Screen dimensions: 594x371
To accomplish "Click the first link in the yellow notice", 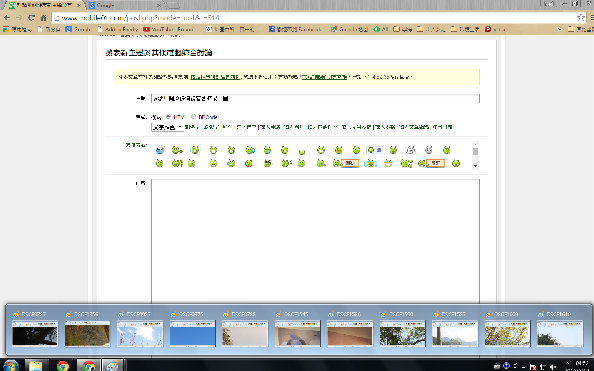I will [x=215, y=77].
